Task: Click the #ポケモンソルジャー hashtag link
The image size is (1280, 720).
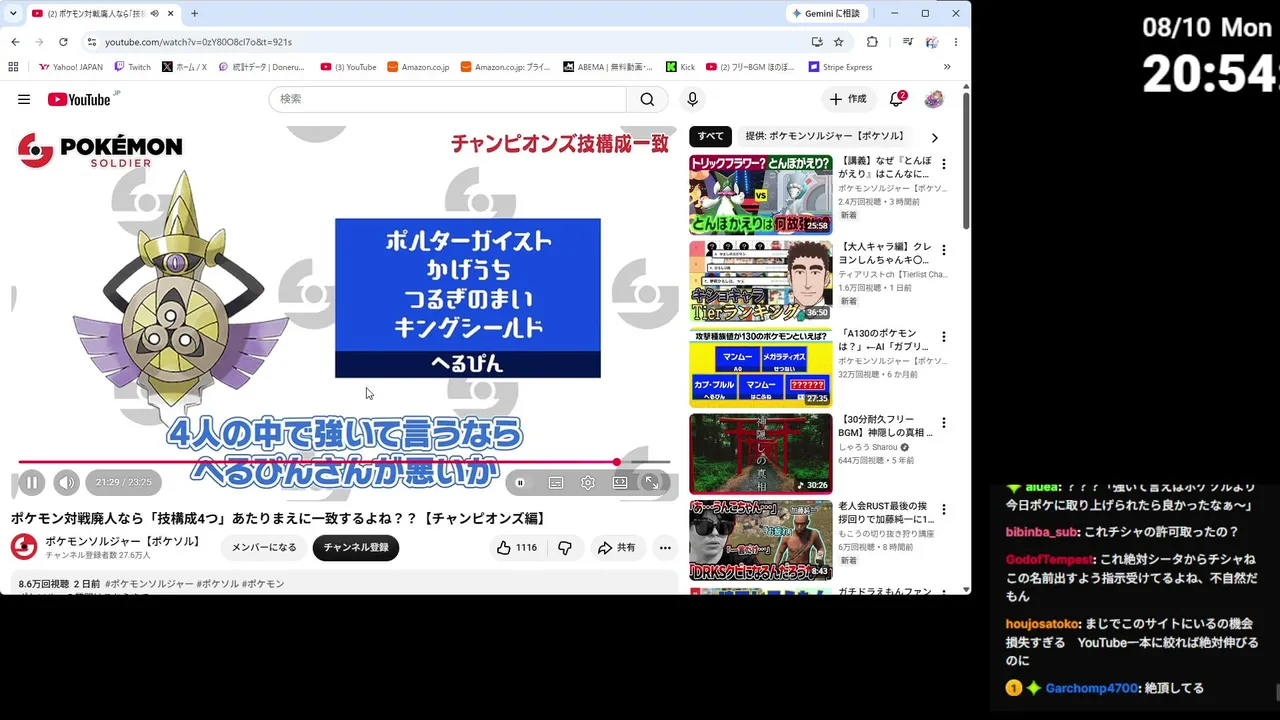Action: [149, 584]
